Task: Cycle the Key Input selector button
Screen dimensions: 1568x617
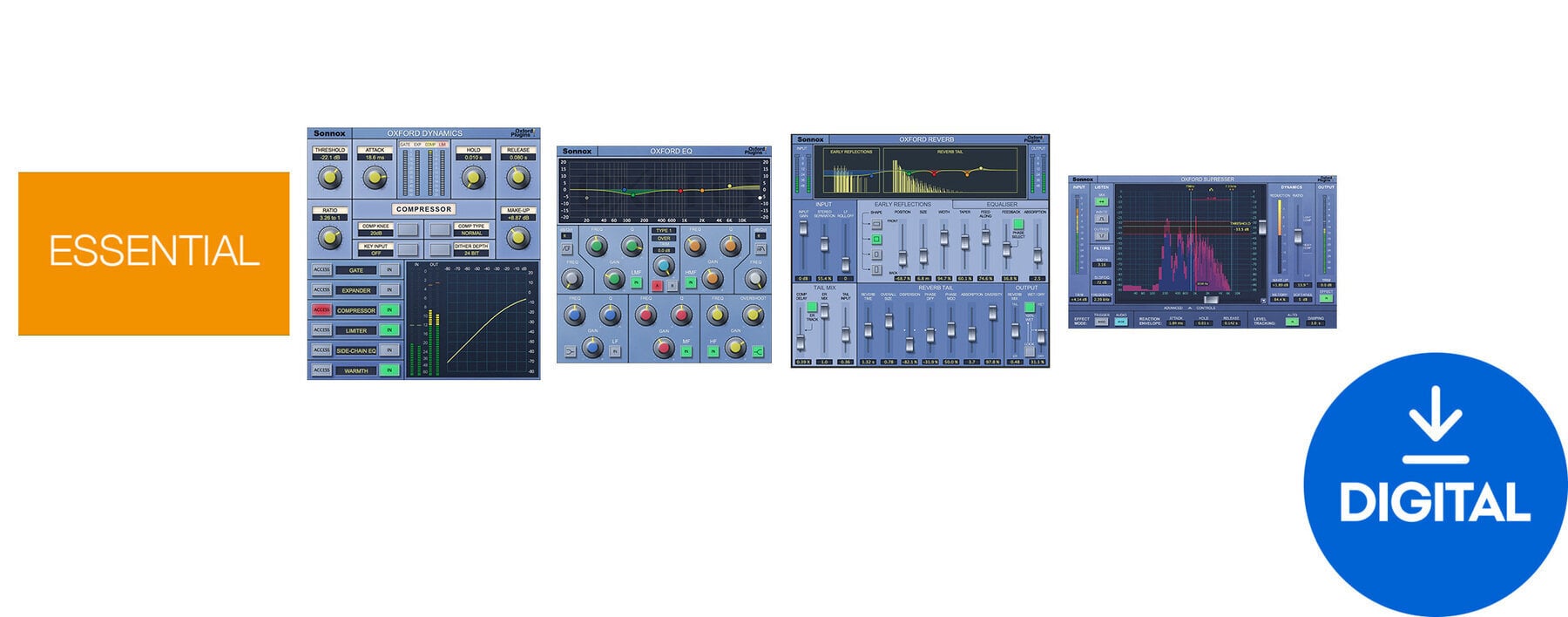Action: (x=409, y=249)
